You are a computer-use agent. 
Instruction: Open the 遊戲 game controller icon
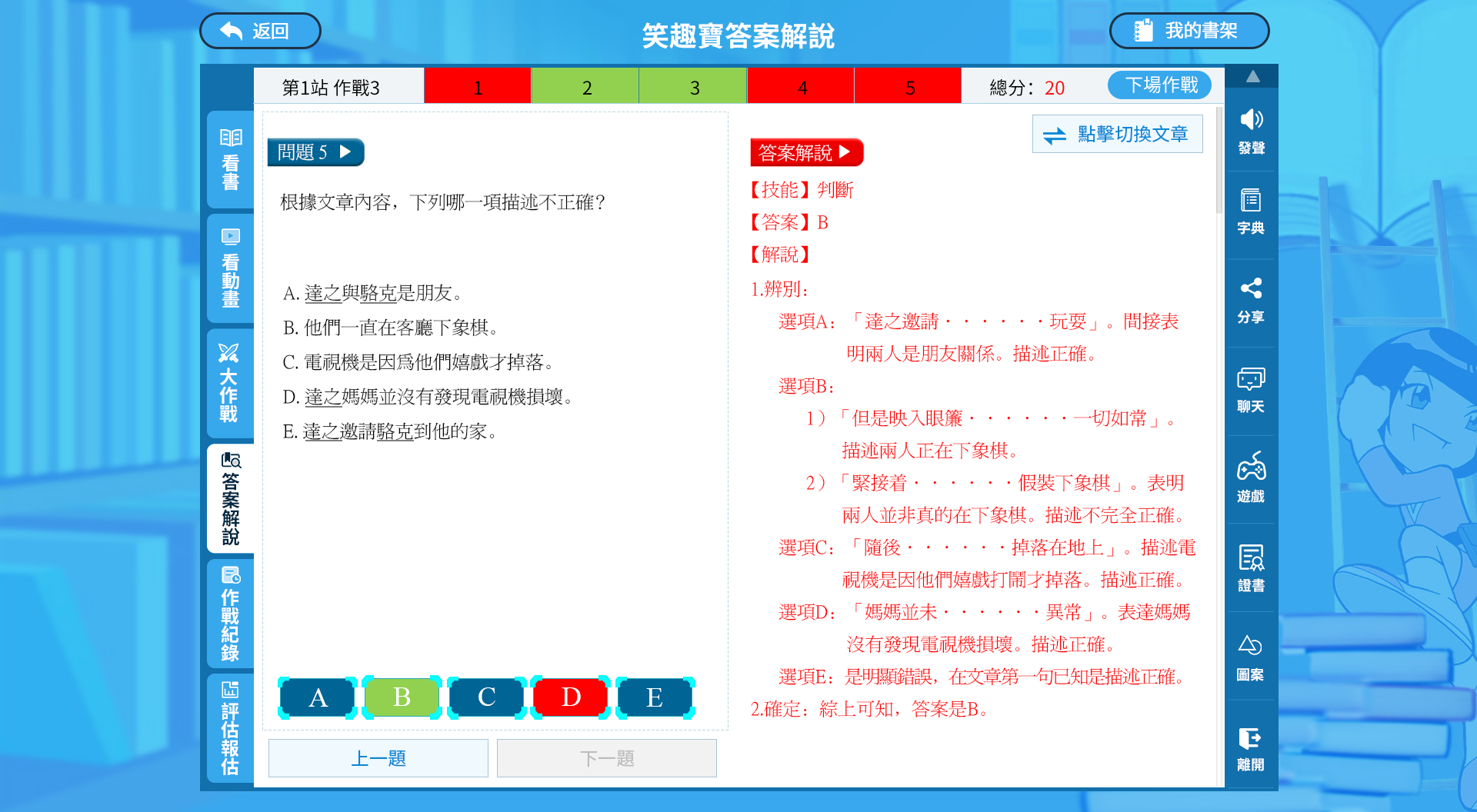(x=1251, y=478)
